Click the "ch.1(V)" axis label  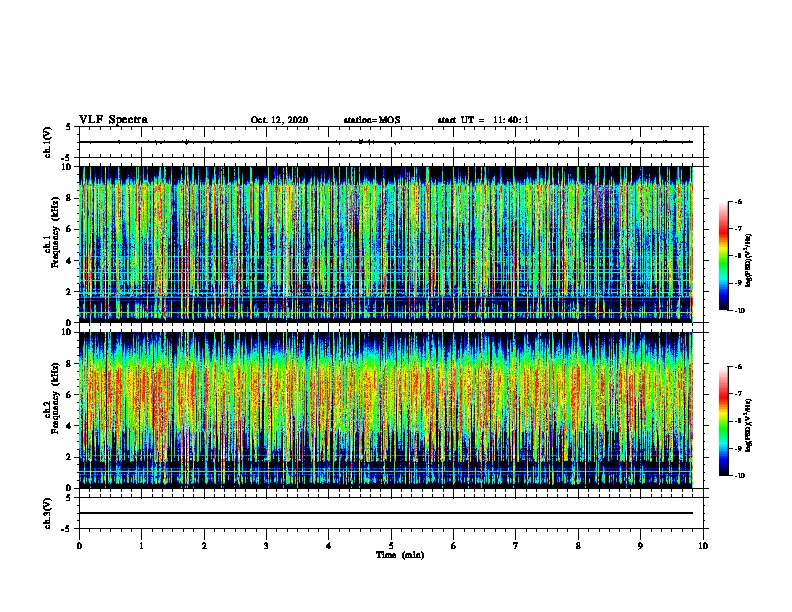click(x=48, y=142)
